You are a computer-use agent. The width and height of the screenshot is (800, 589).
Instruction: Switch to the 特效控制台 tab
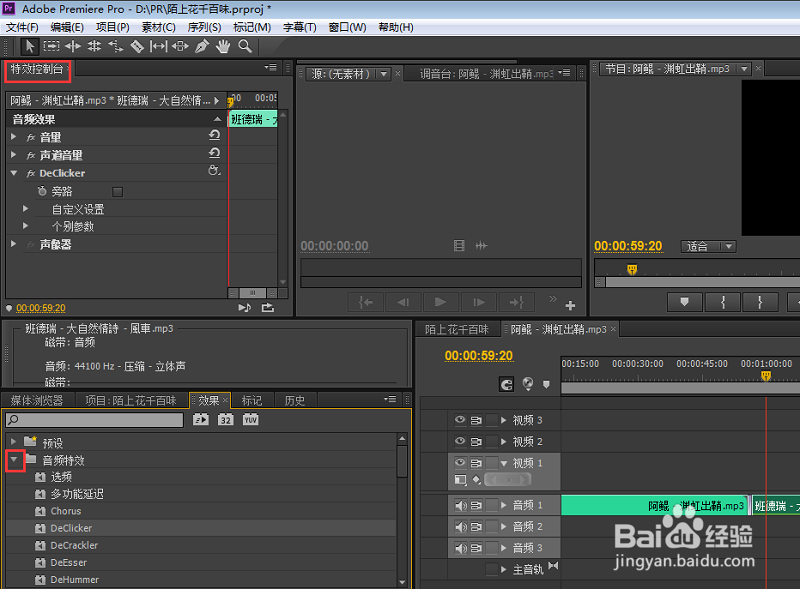tap(37, 69)
